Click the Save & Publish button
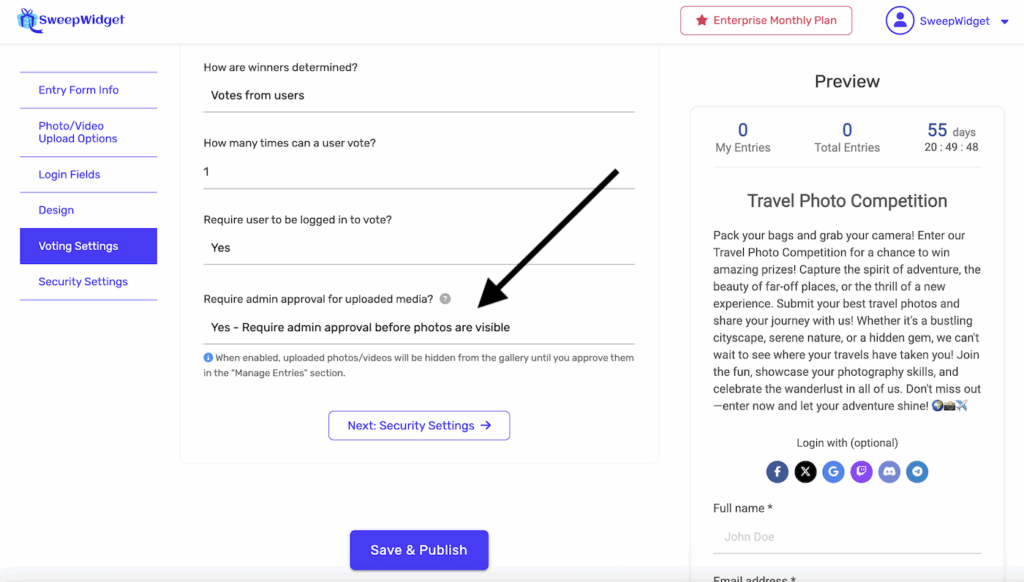Viewport: 1024px width, 582px height. [x=419, y=550]
